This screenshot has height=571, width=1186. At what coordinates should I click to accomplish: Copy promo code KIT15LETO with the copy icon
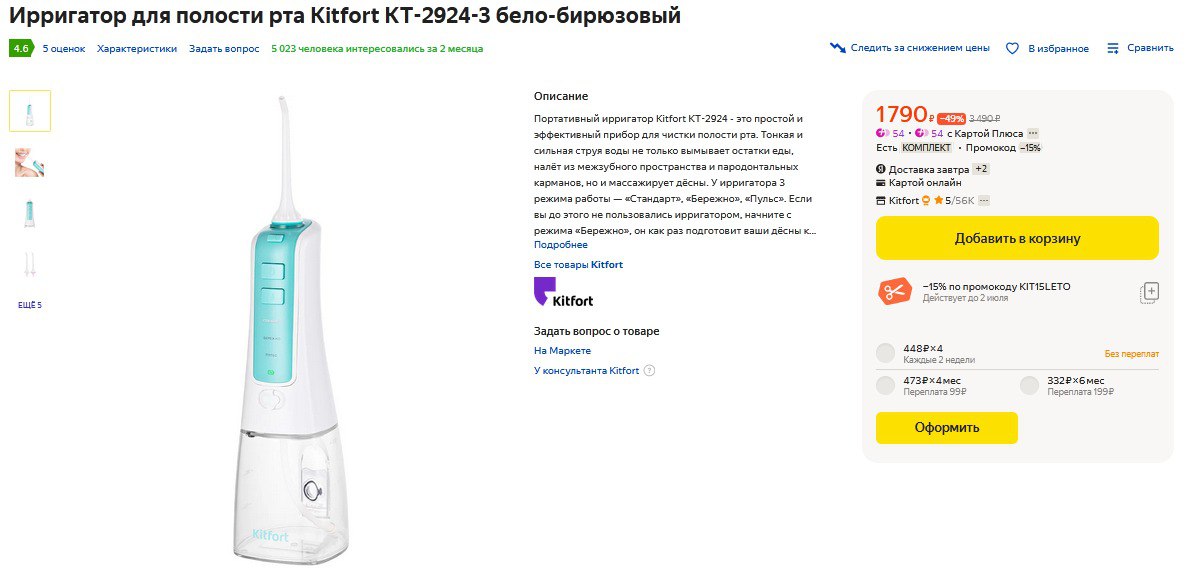(1150, 292)
